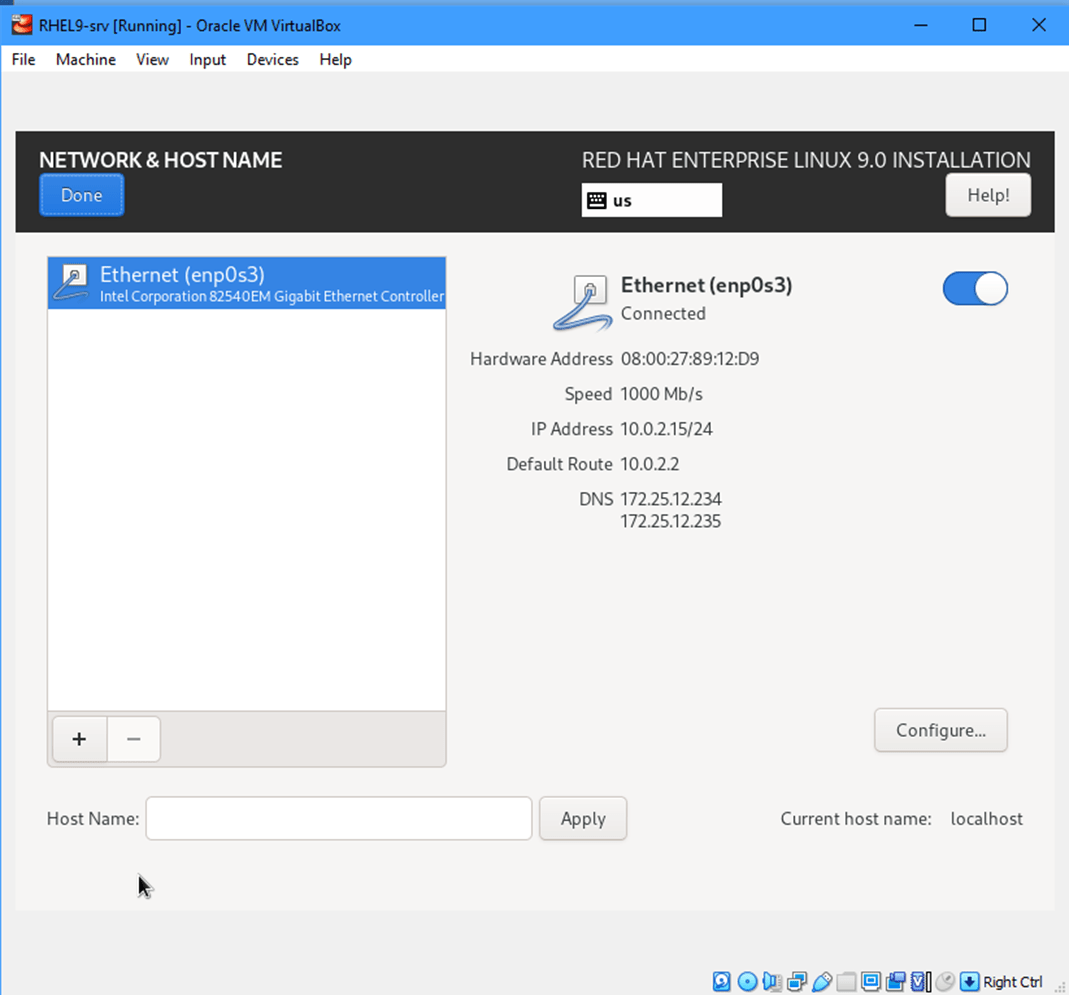Click inside the Host Name field

(x=338, y=818)
